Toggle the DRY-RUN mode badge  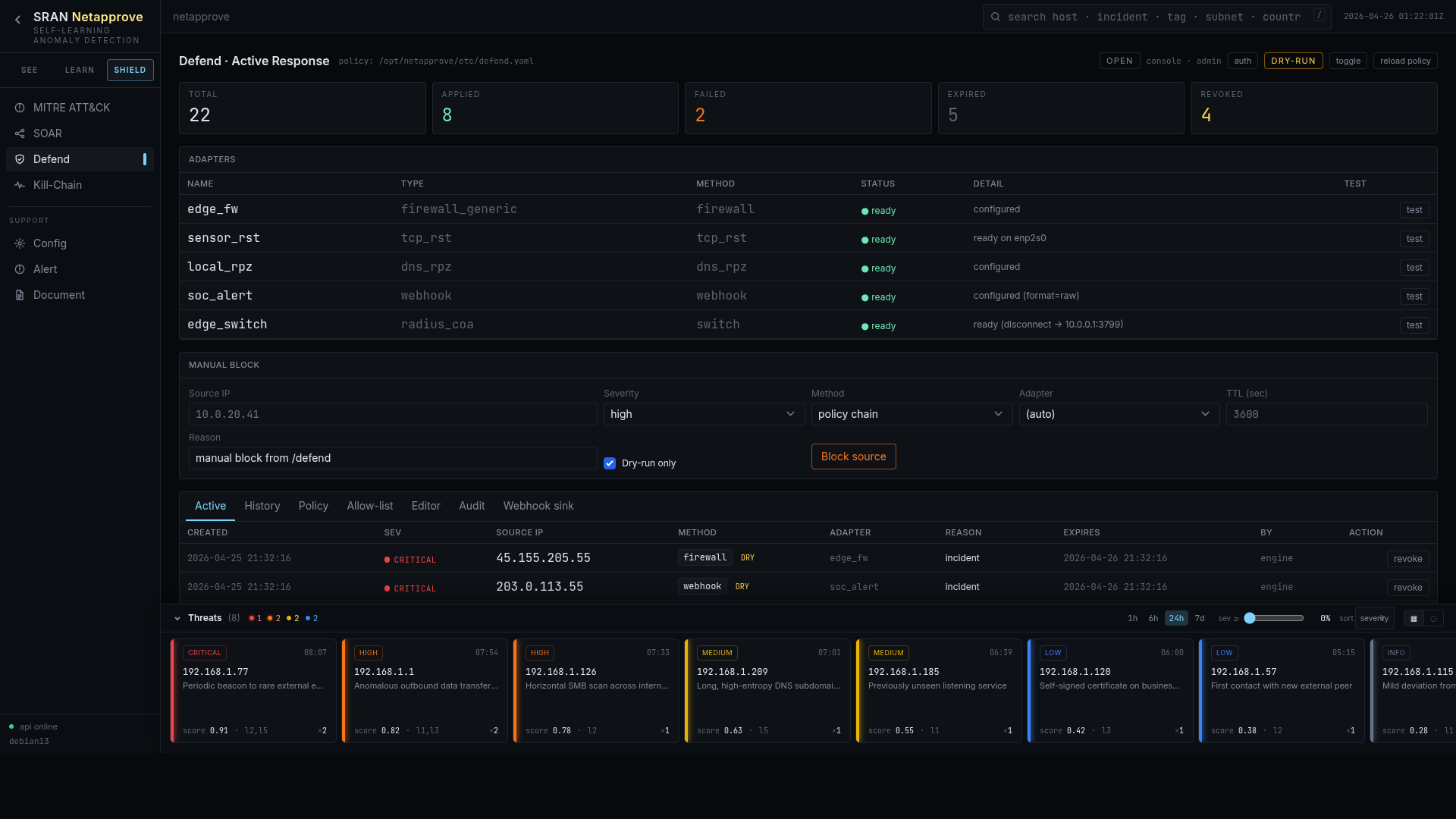pyautogui.click(x=1293, y=61)
